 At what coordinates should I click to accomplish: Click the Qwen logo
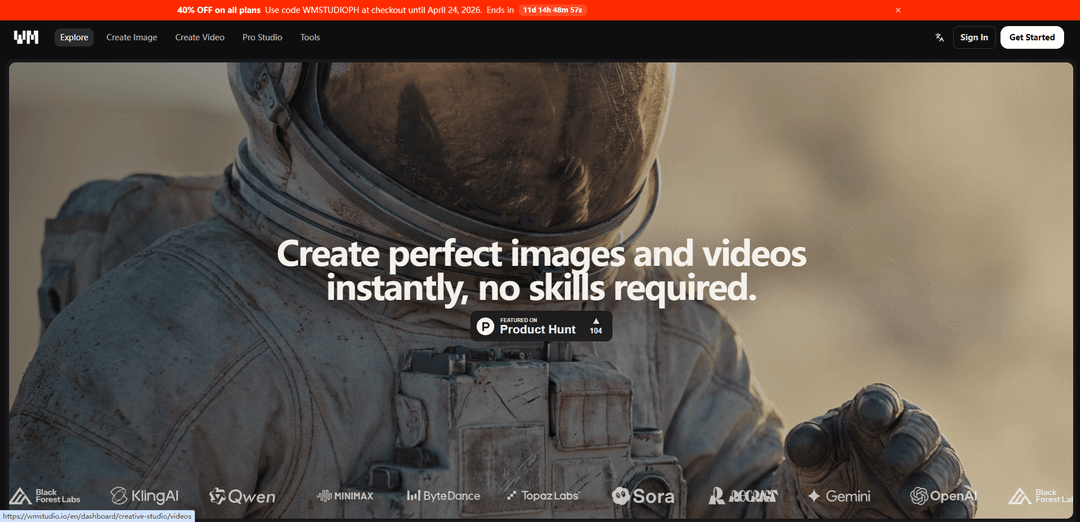(x=242, y=496)
